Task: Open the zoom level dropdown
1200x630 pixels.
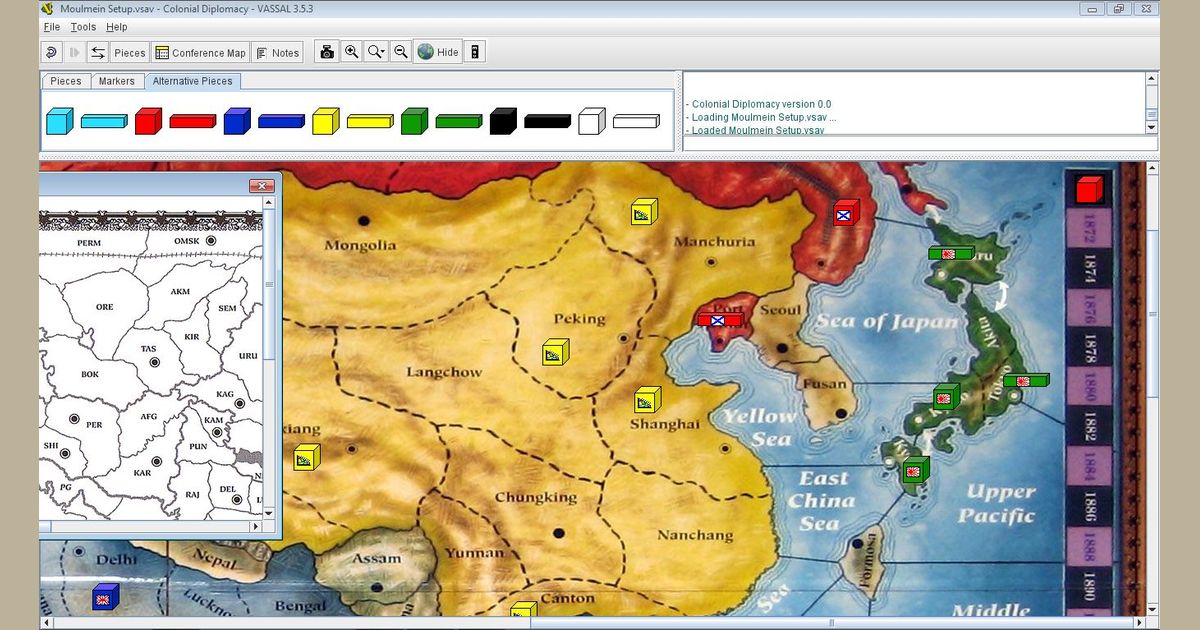Action: (376, 52)
